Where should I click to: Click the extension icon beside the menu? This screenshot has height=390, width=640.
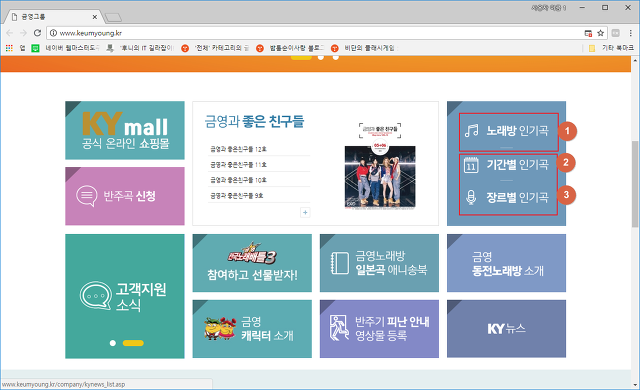(x=616, y=33)
